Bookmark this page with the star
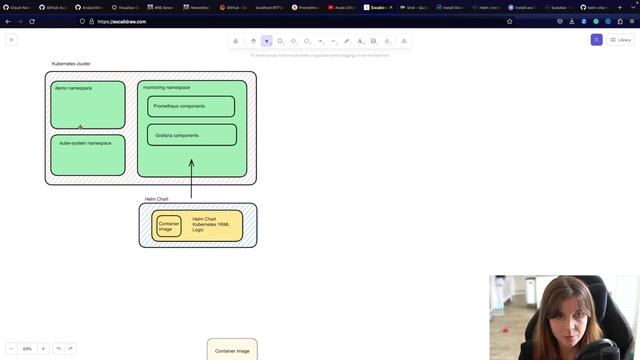 509,22
